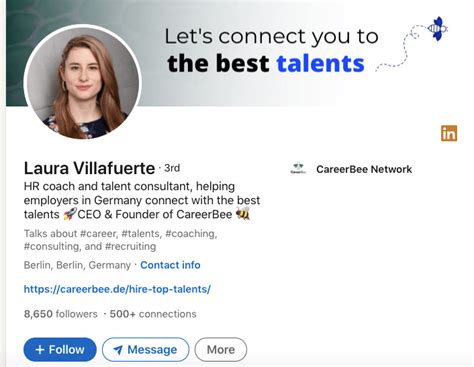
Task: Open Laura Villafuerte's profile photo
Action: click(x=83, y=83)
